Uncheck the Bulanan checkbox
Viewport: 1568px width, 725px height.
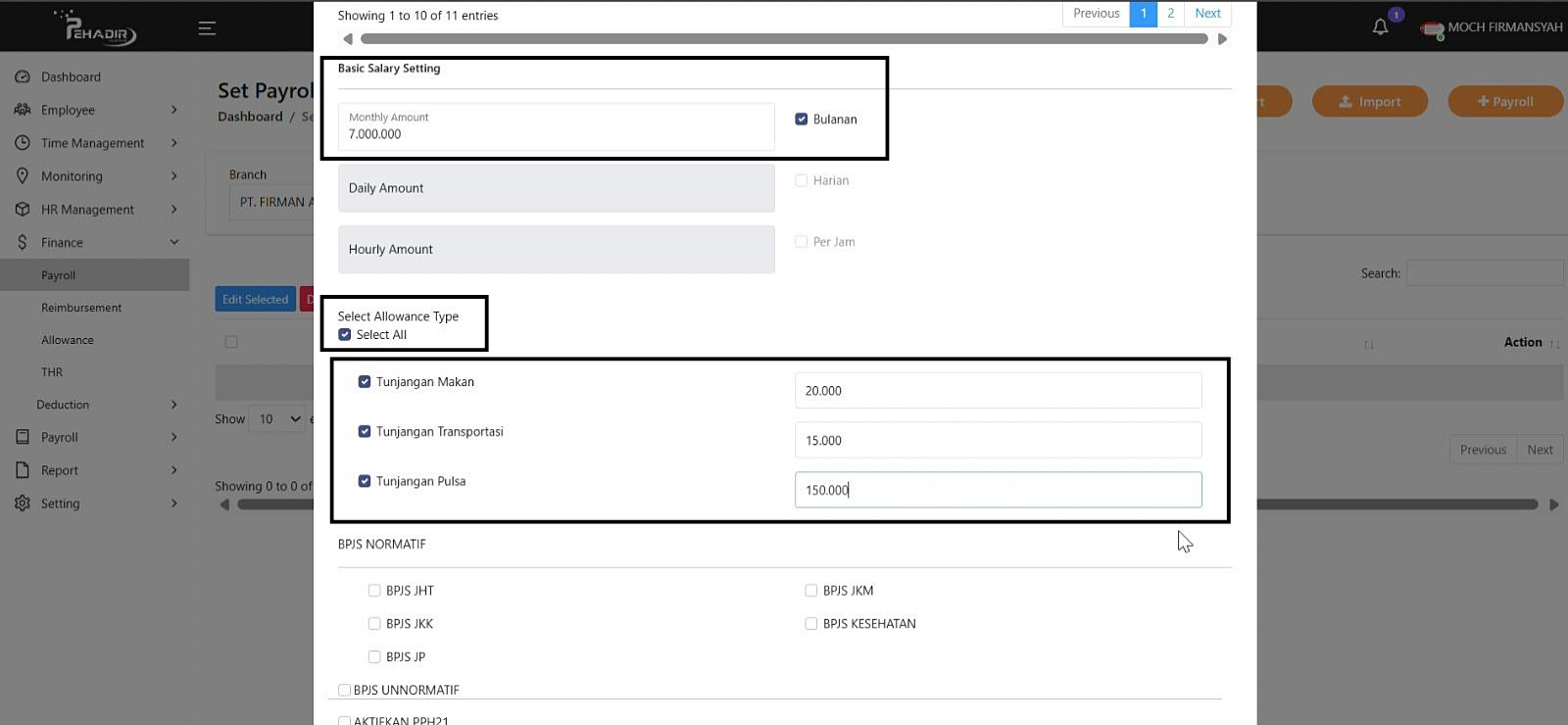802,120
